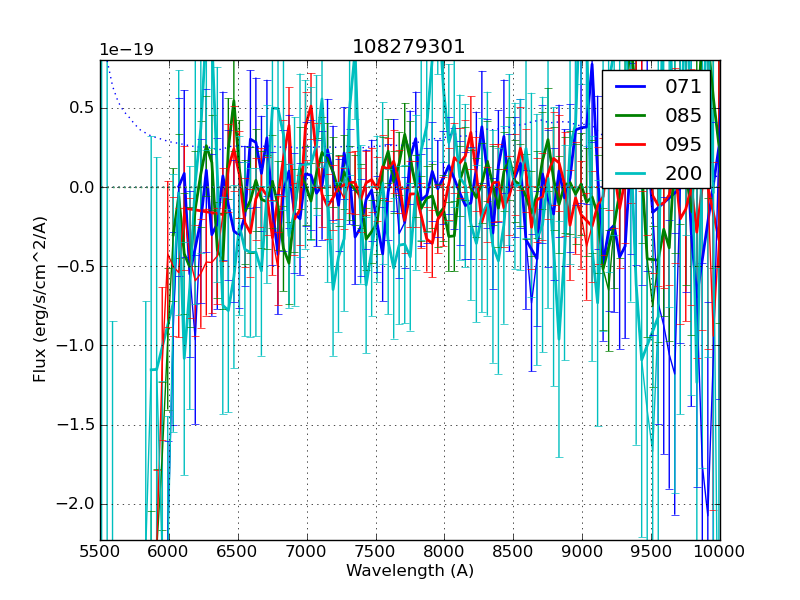Click the 7500 x-axis tick label
This screenshot has height=600, width=800.
coord(376,551)
